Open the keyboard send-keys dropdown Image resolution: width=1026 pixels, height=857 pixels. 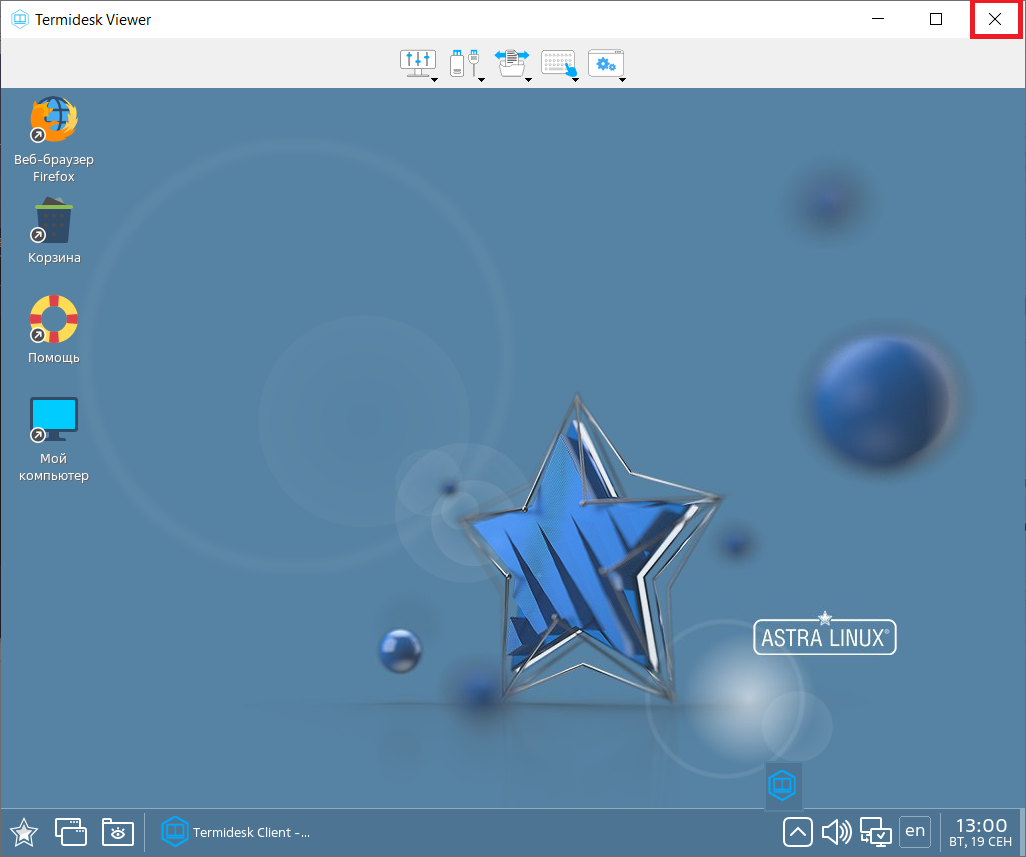click(560, 64)
